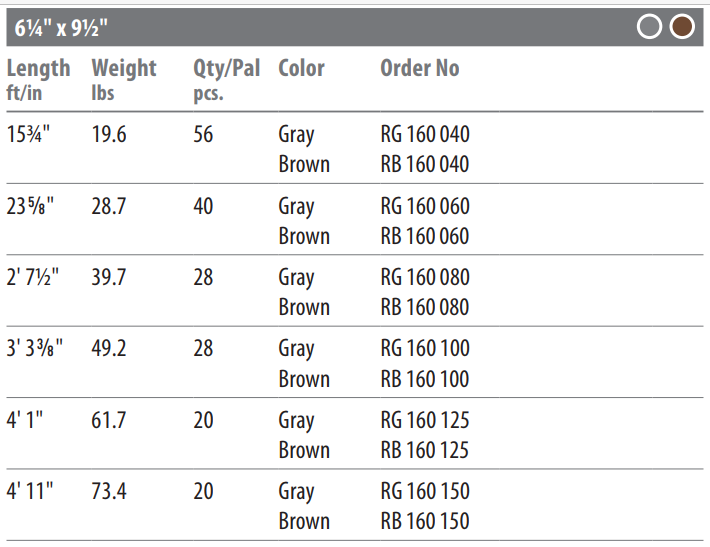Select order number RB 160 040
This screenshot has height=547, width=710.
click(425, 164)
